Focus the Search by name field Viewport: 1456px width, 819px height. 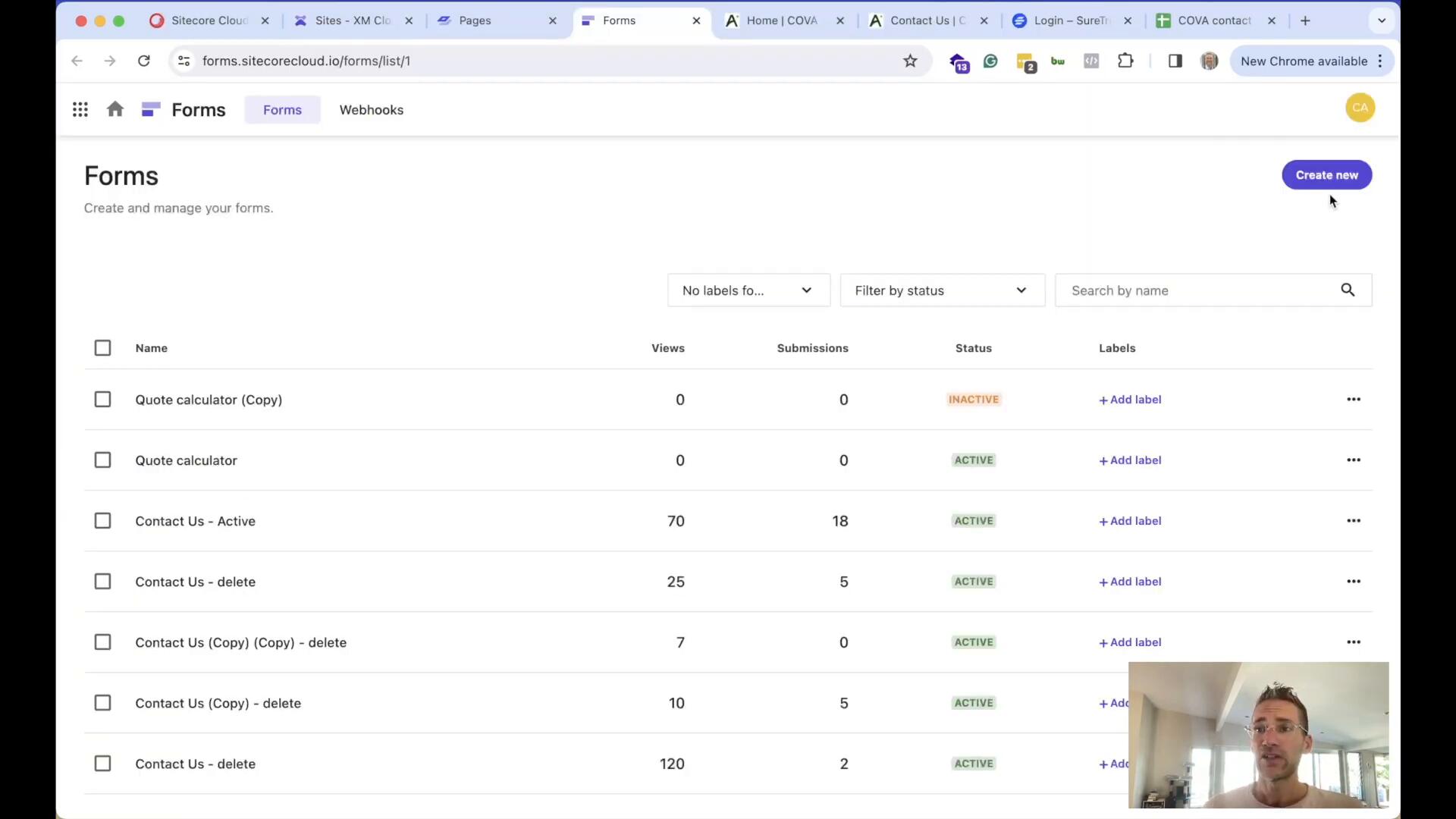click(x=1198, y=290)
